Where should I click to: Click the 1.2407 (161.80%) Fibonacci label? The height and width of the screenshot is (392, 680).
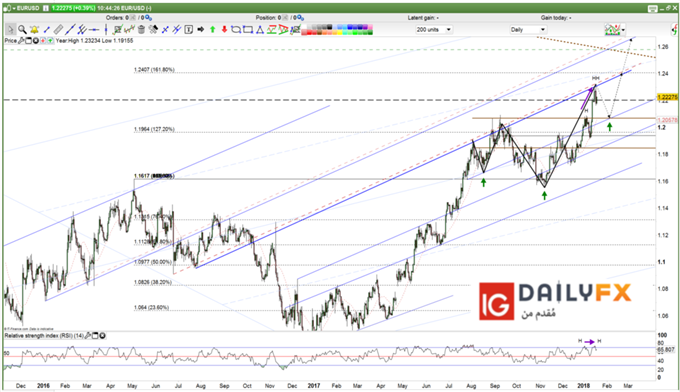pos(154,69)
